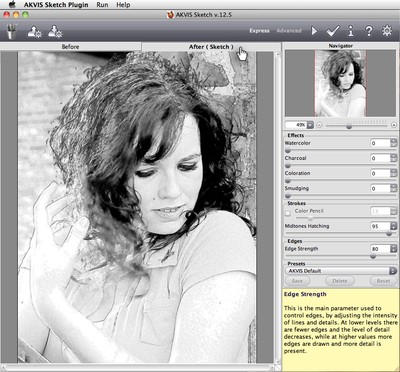Screen dimensions: 400x372
Task: Apply the result with the checkmark icon
Action: tap(333, 31)
